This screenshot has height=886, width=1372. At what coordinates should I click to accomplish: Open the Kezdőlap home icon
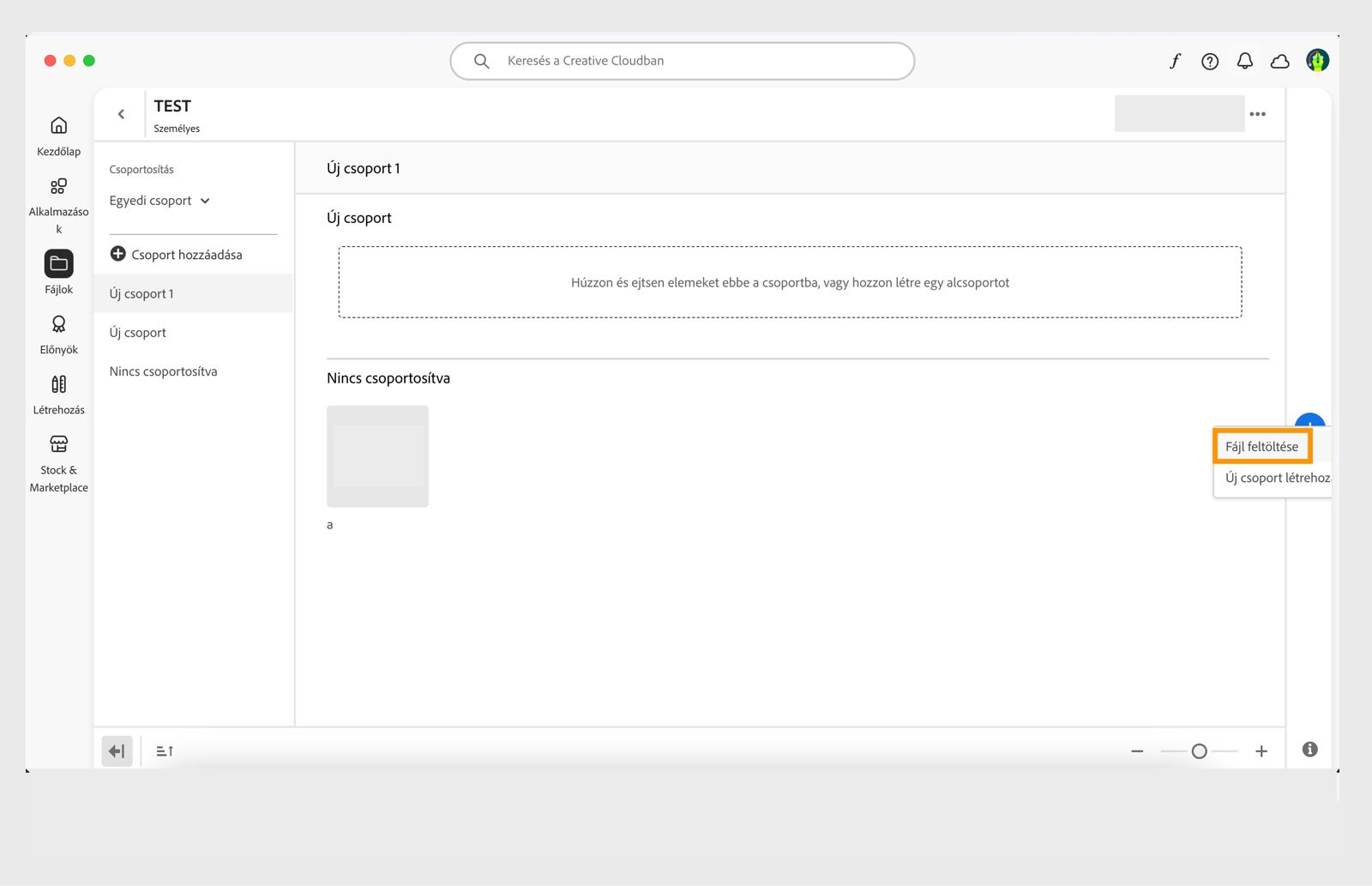58,125
